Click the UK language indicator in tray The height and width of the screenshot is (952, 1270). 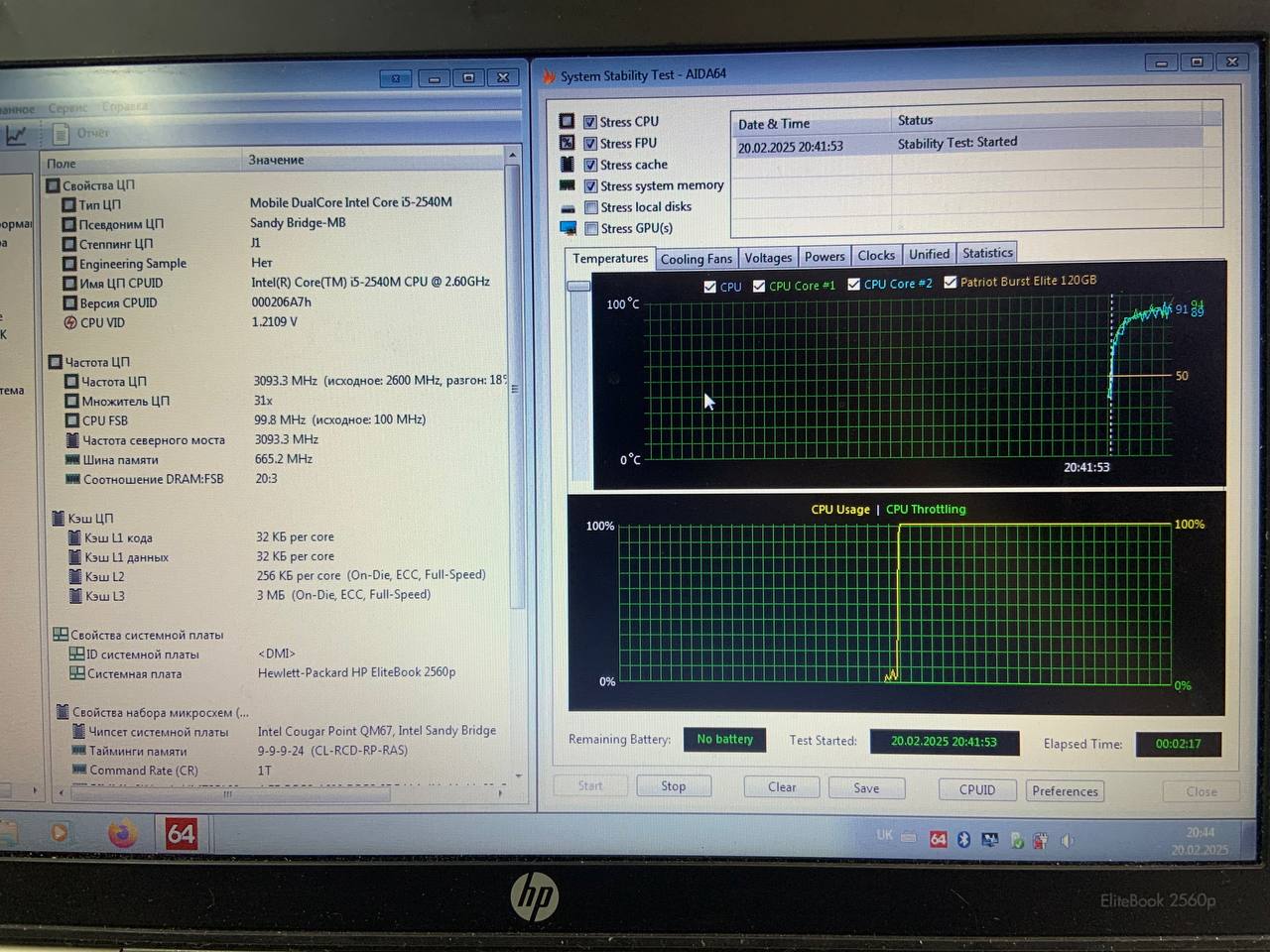pyautogui.click(x=884, y=836)
